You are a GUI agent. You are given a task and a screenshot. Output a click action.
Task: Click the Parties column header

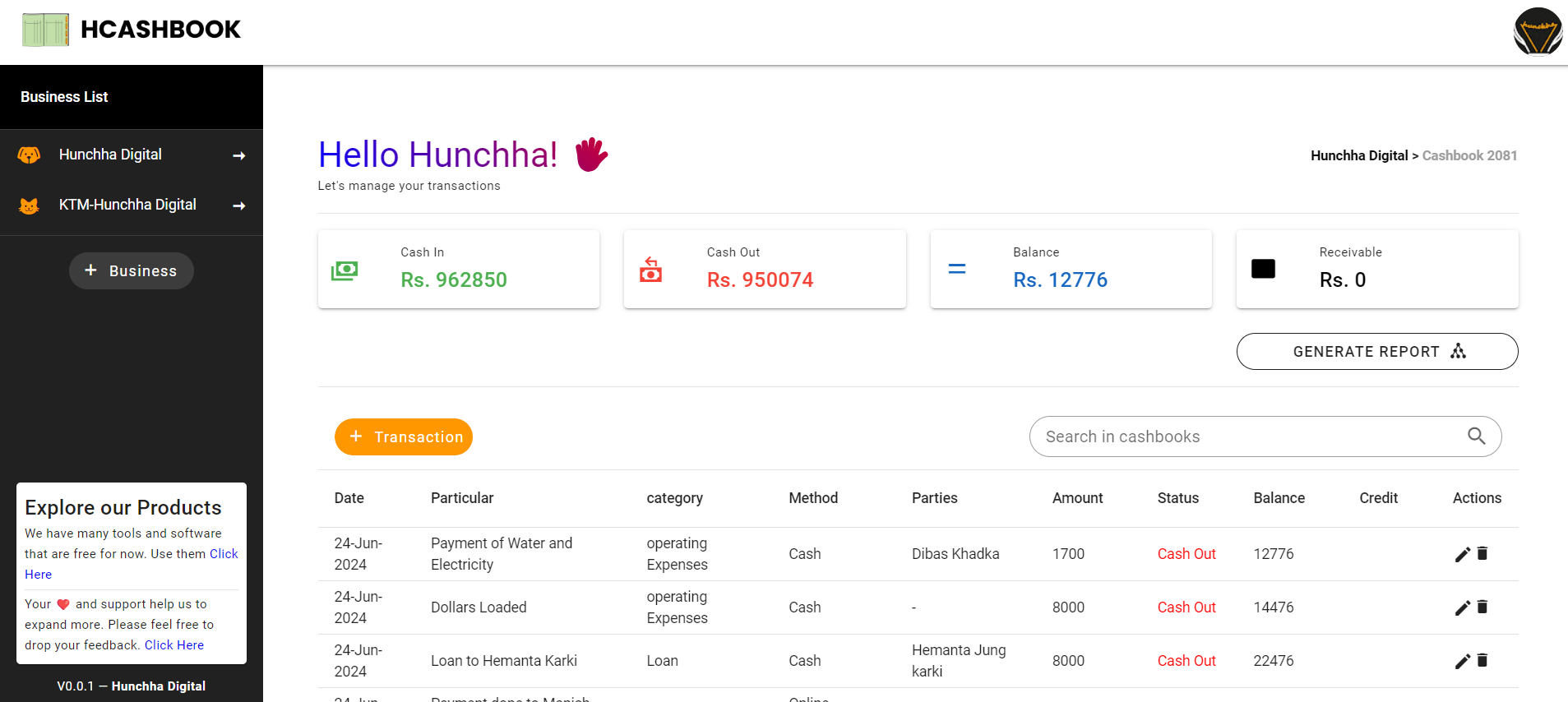[935, 498]
